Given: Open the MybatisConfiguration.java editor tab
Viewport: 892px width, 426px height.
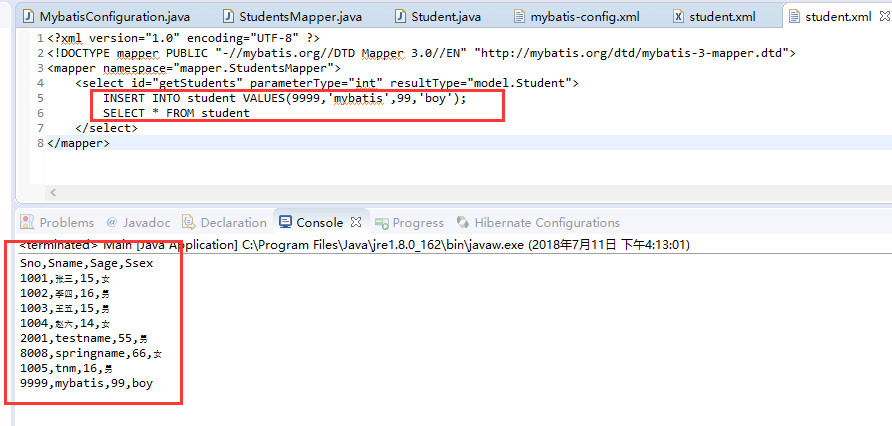Looking at the screenshot, I should pyautogui.click(x=114, y=17).
